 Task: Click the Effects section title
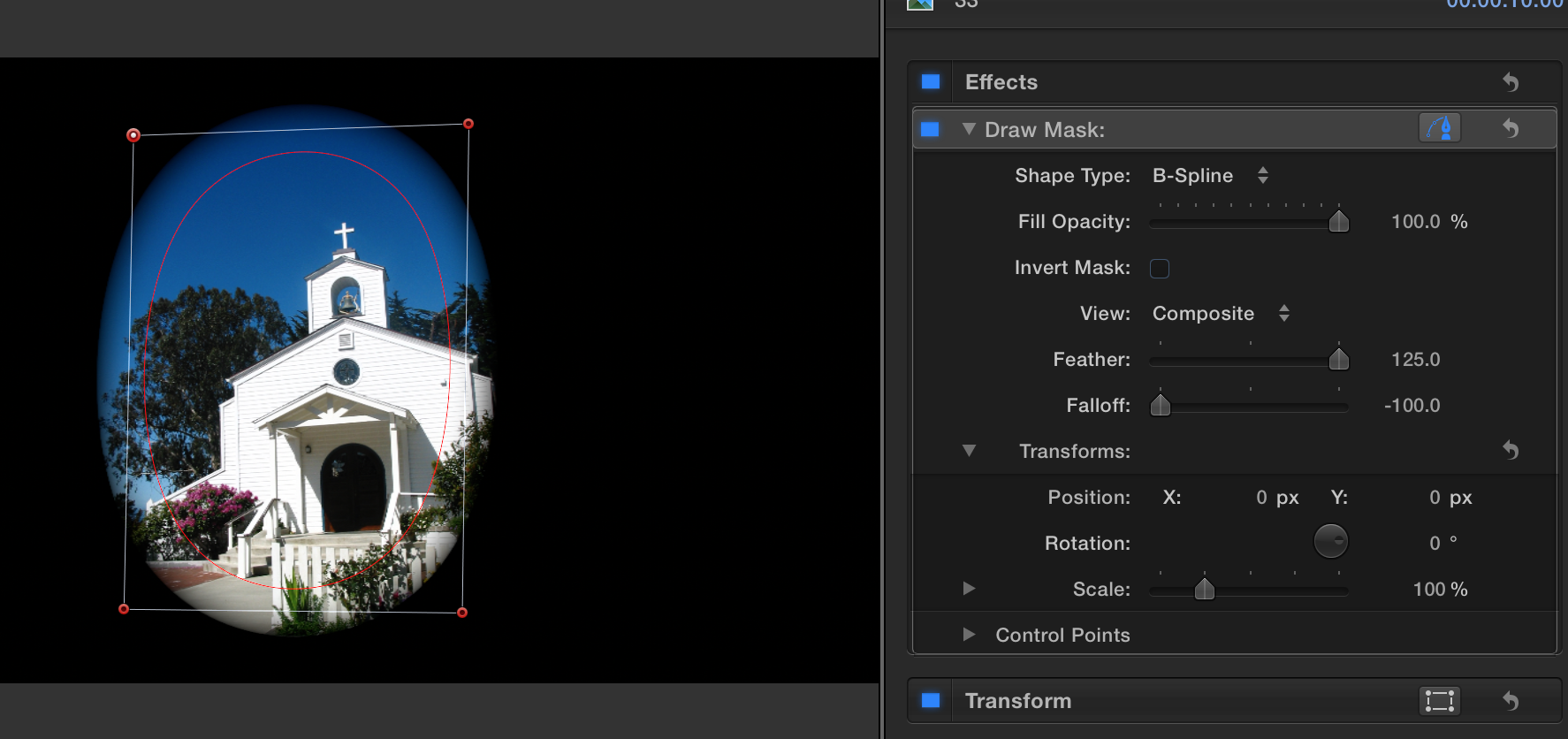point(1001,82)
